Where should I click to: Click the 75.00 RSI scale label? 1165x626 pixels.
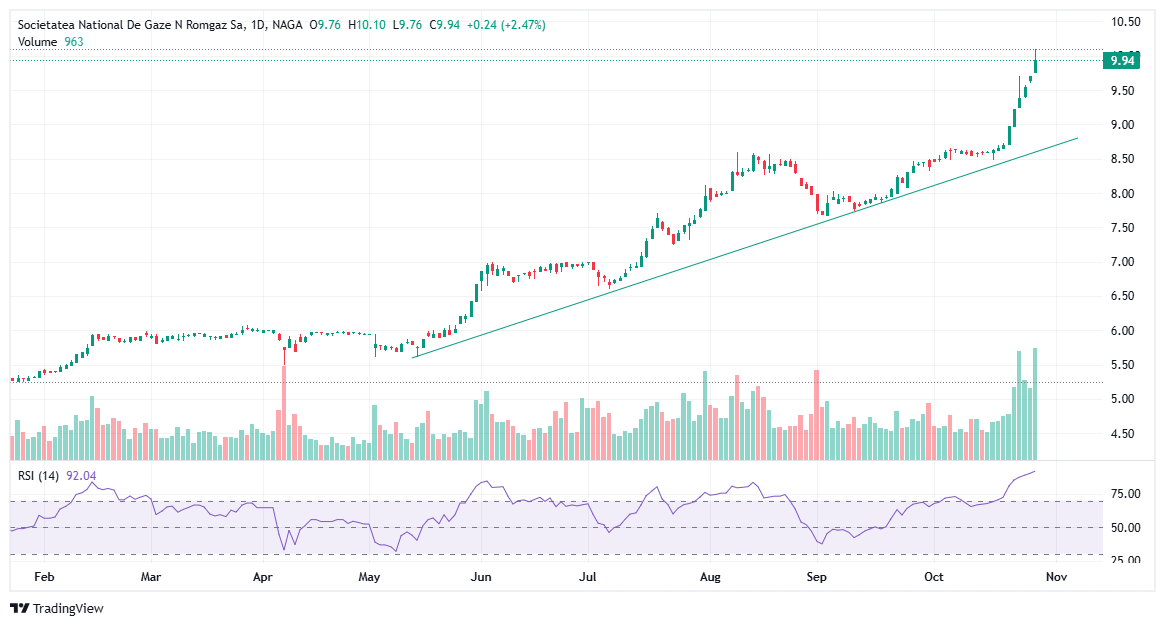click(x=1127, y=494)
